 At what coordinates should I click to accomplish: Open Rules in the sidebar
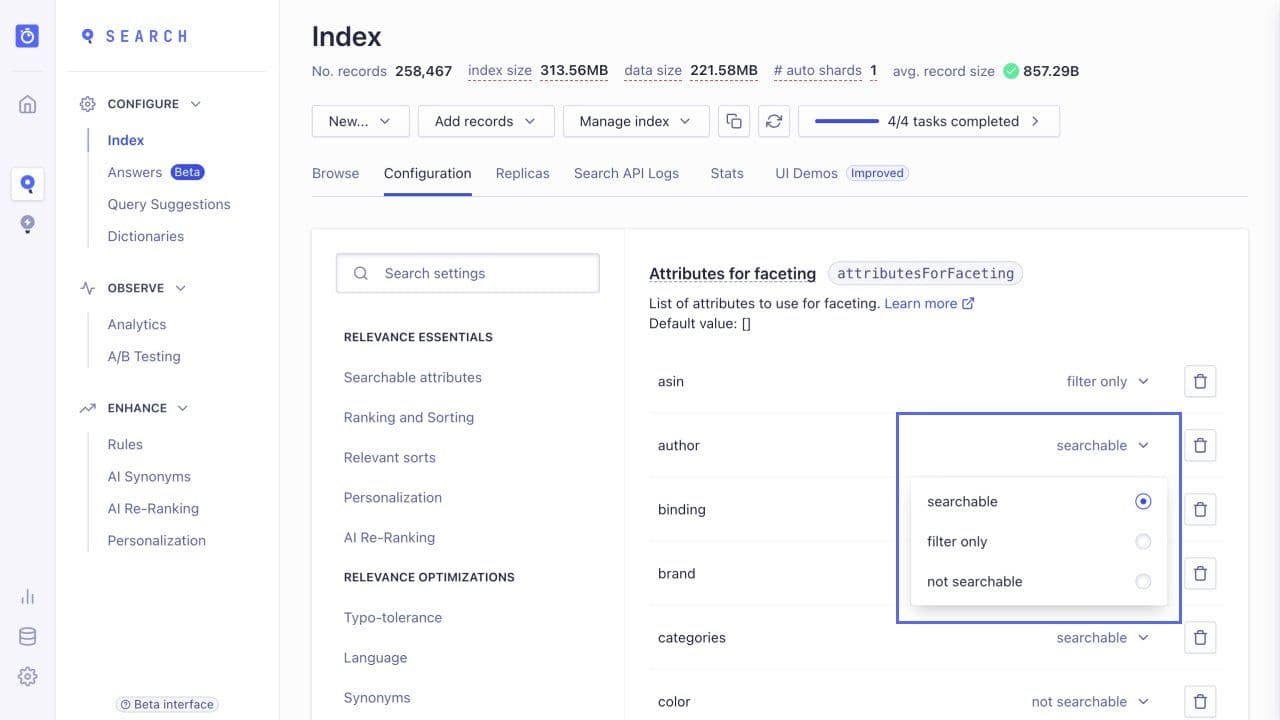pyautogui.click(x=125, y=444)
